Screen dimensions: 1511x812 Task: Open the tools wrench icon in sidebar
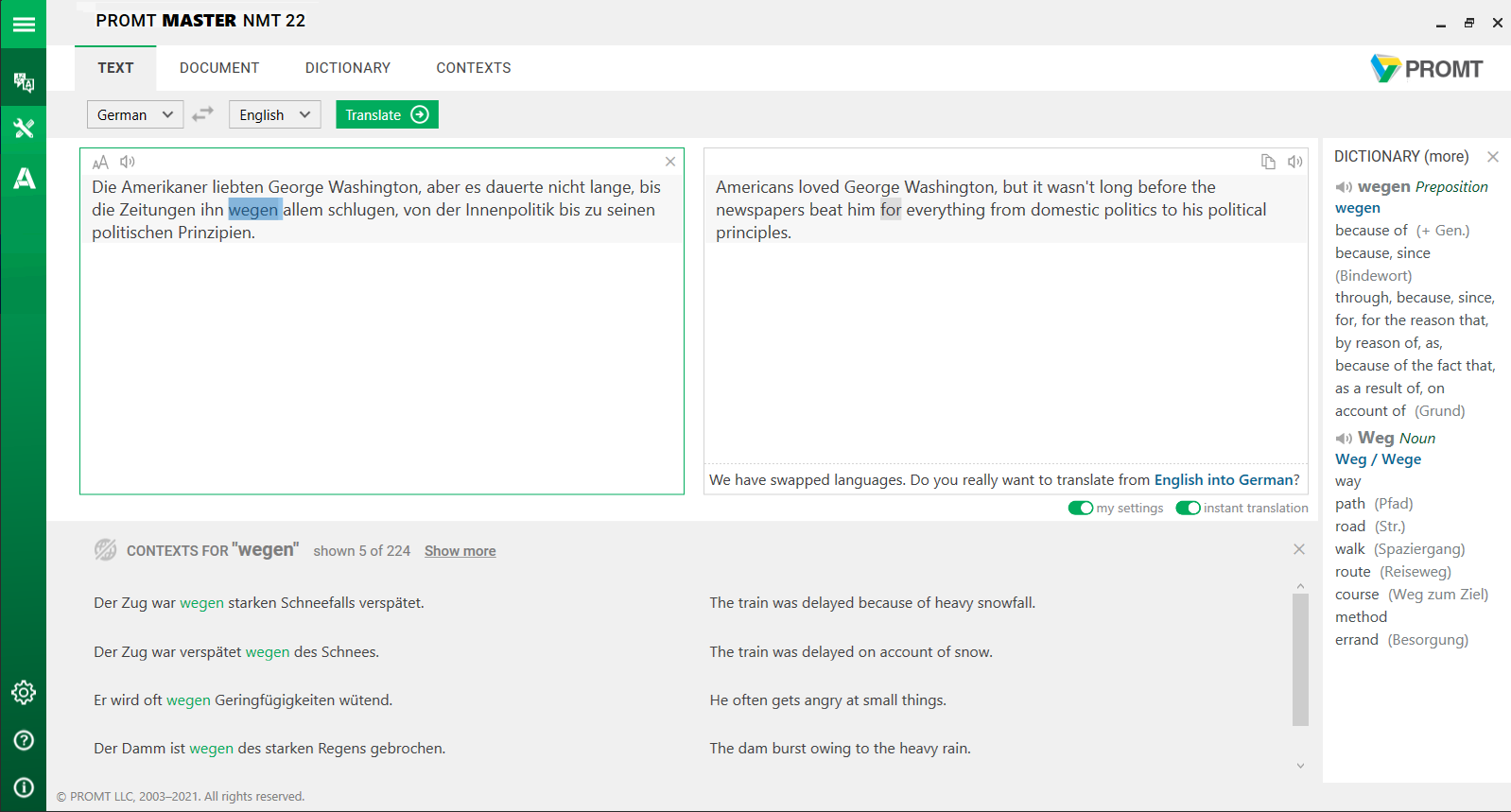coord(24,129)
